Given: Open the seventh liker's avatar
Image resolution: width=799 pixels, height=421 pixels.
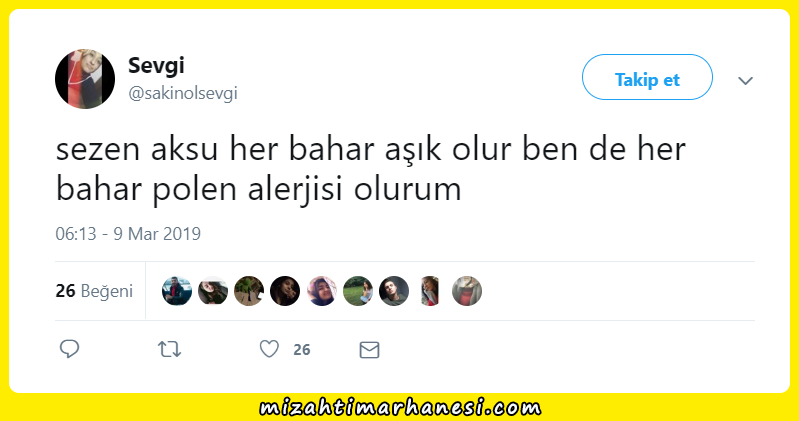Looking at the screenshot, I should click(x=394, y=291).
